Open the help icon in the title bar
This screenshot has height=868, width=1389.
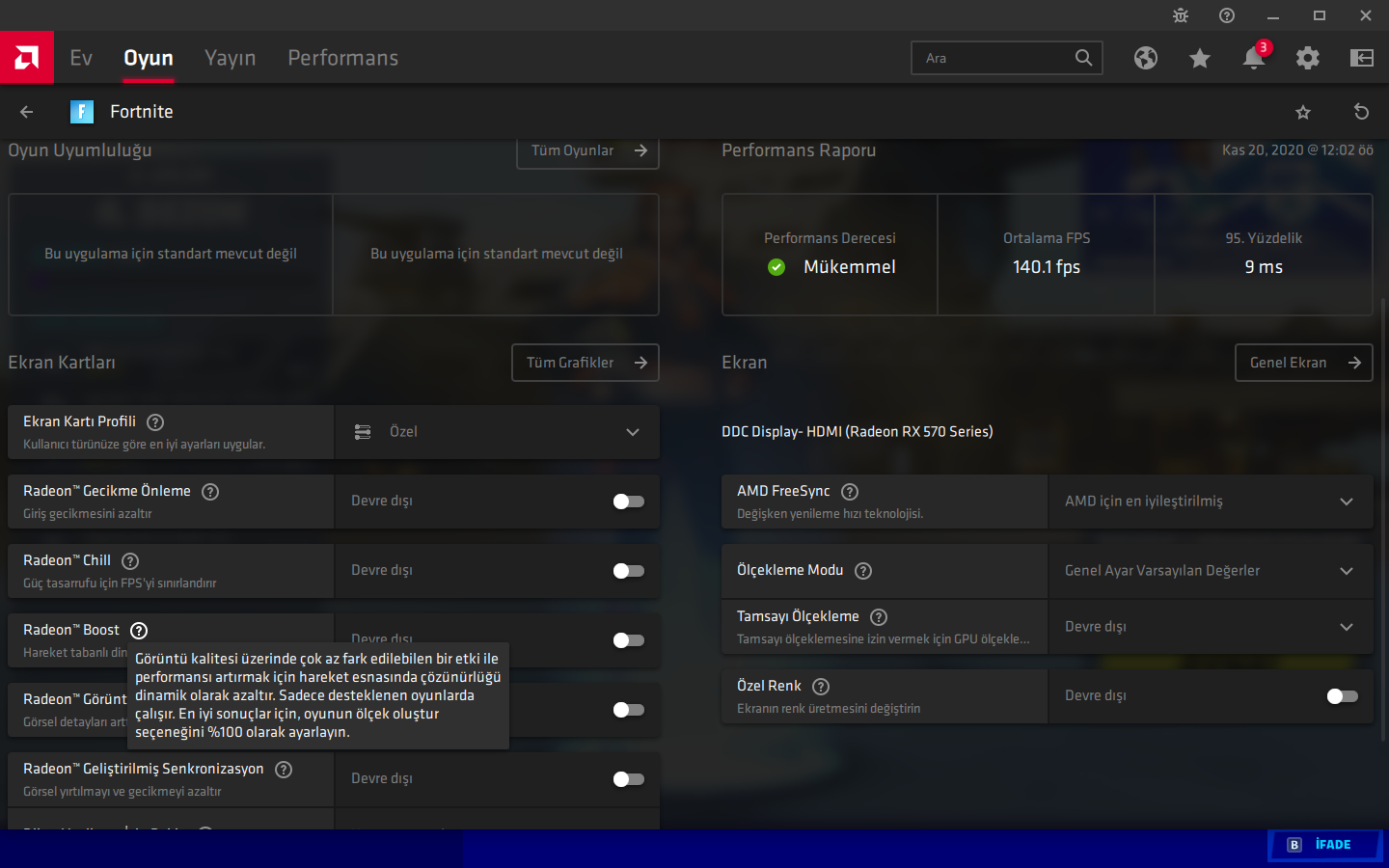tap(1227, 15)
